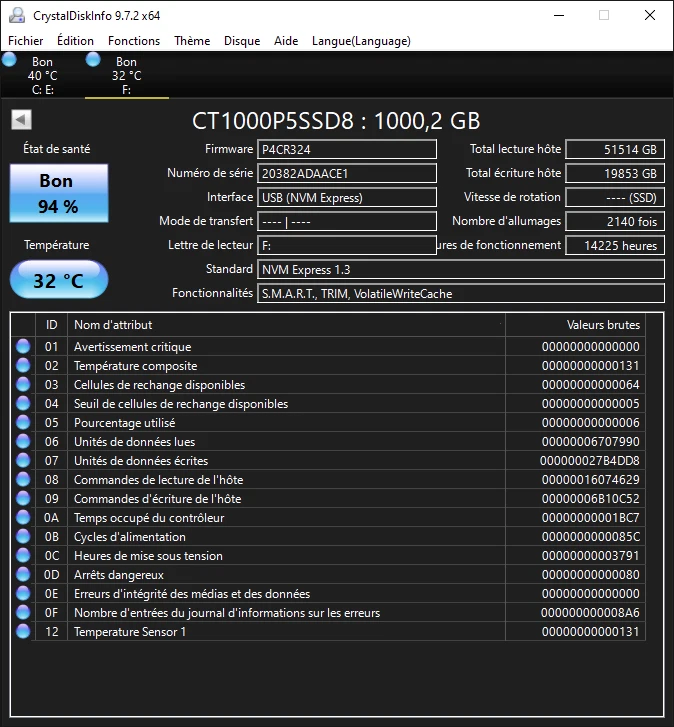Click the Lettre de lecteur field F:
Screen dimensions: 674x727
coord(347,245)
